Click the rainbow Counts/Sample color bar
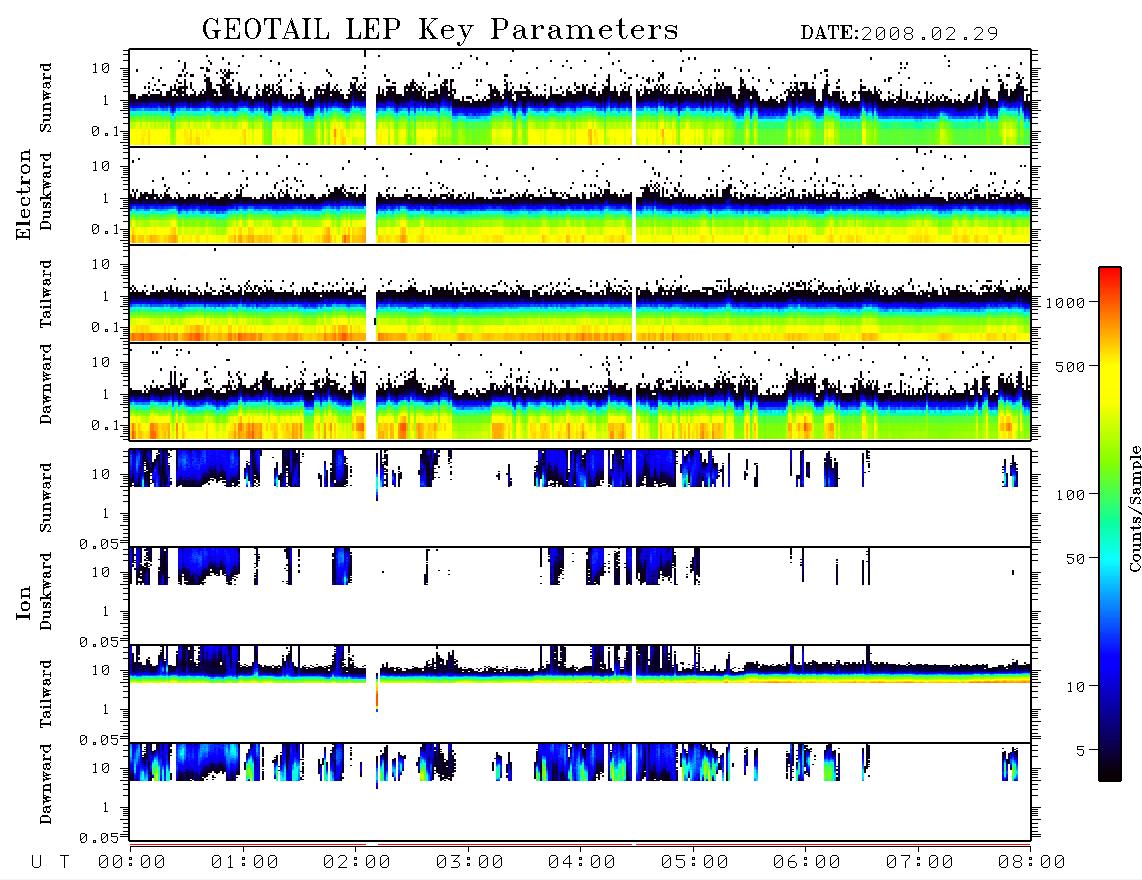Screen dimensions: 1142x880 point(1110,525)
